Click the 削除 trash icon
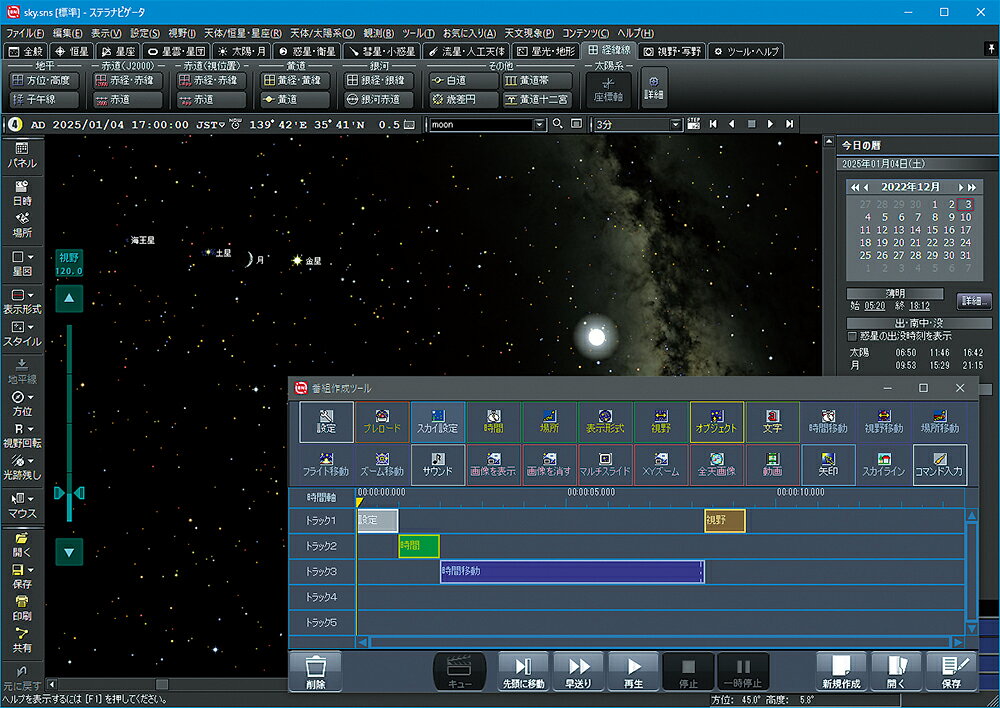 pos(316,672)
